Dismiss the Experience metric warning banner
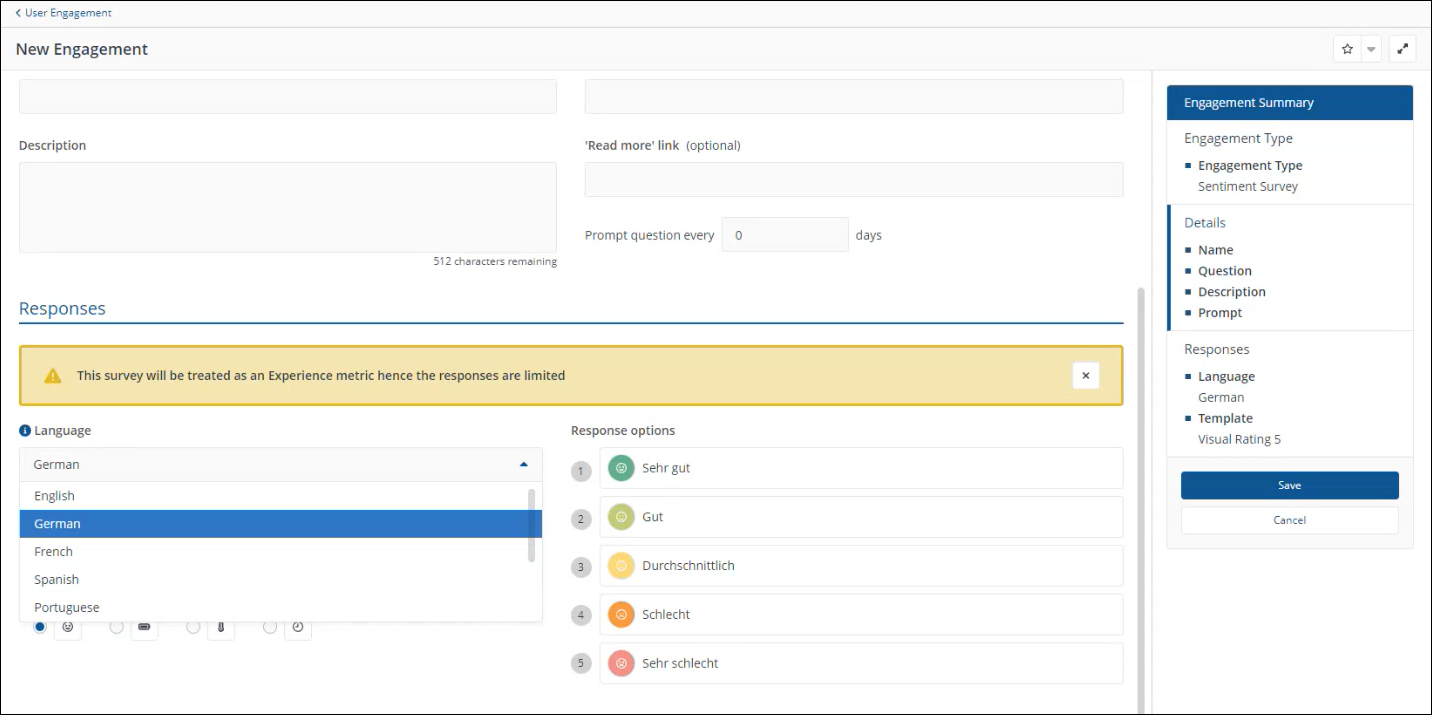 1085,376
